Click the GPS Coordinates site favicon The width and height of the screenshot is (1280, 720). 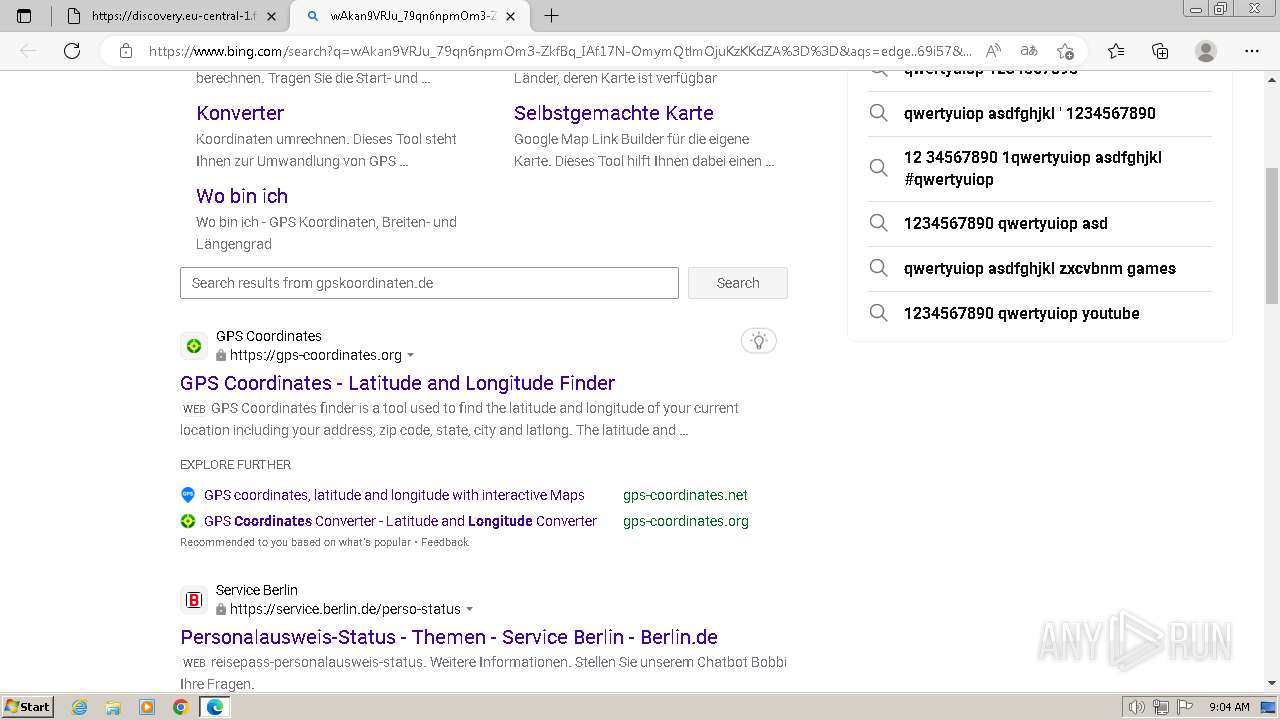pos(194,346)
